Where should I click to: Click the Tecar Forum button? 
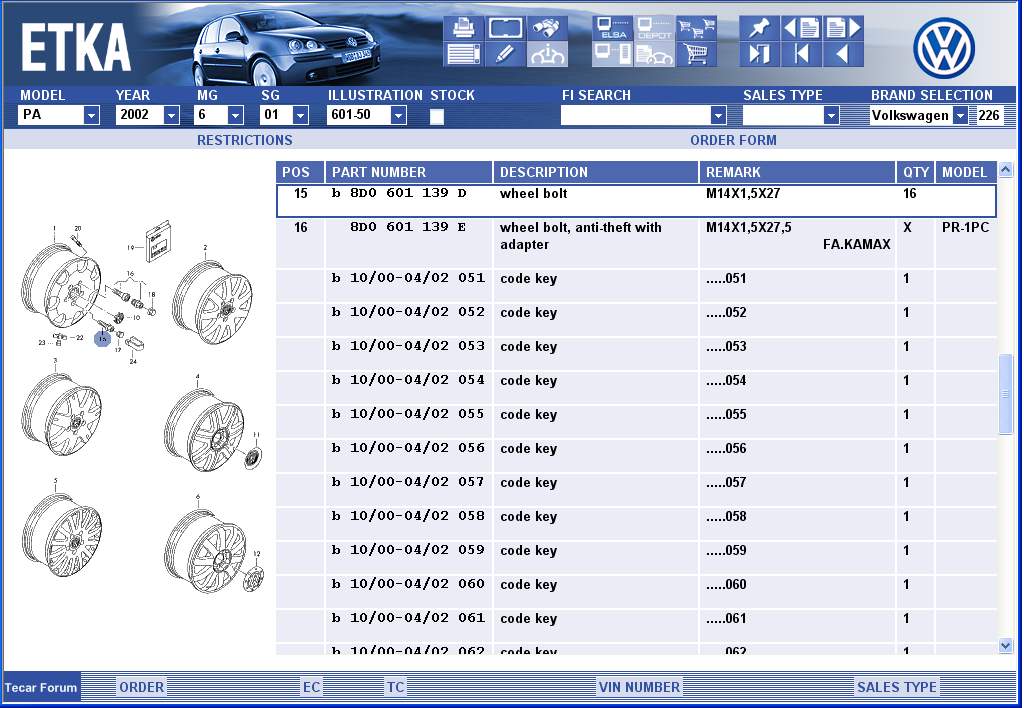click(x=41, y=687)
